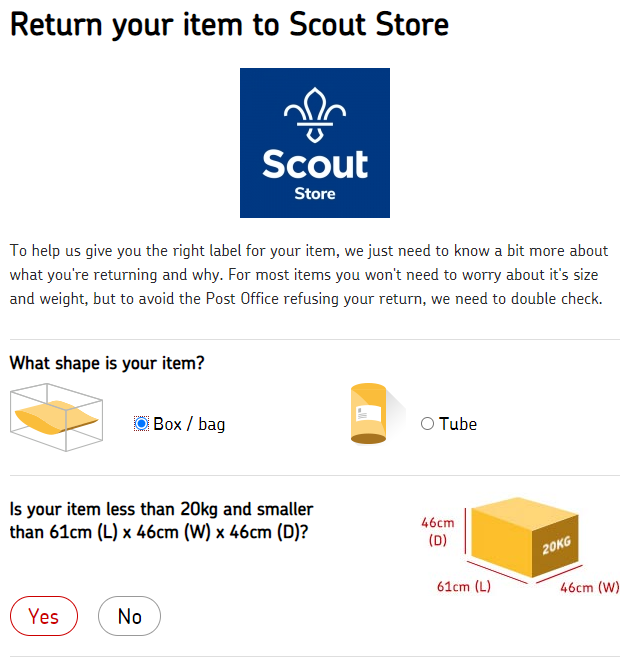Answer No to the size question

129,616
